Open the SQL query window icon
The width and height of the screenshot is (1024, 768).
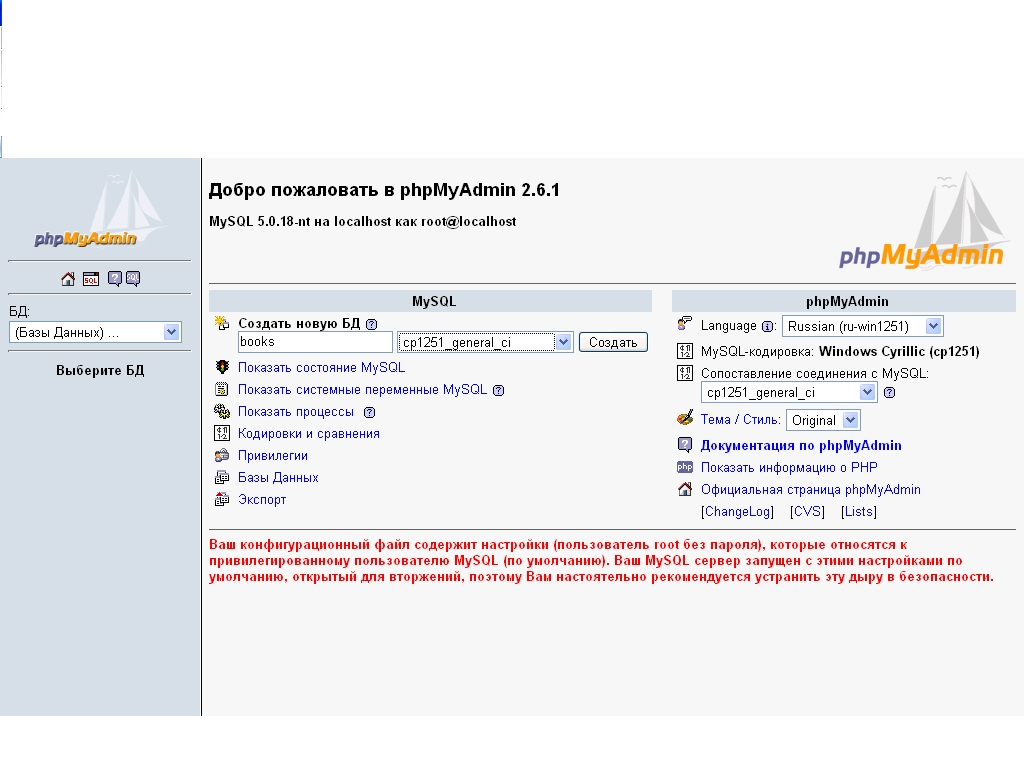tap(91, 279)
